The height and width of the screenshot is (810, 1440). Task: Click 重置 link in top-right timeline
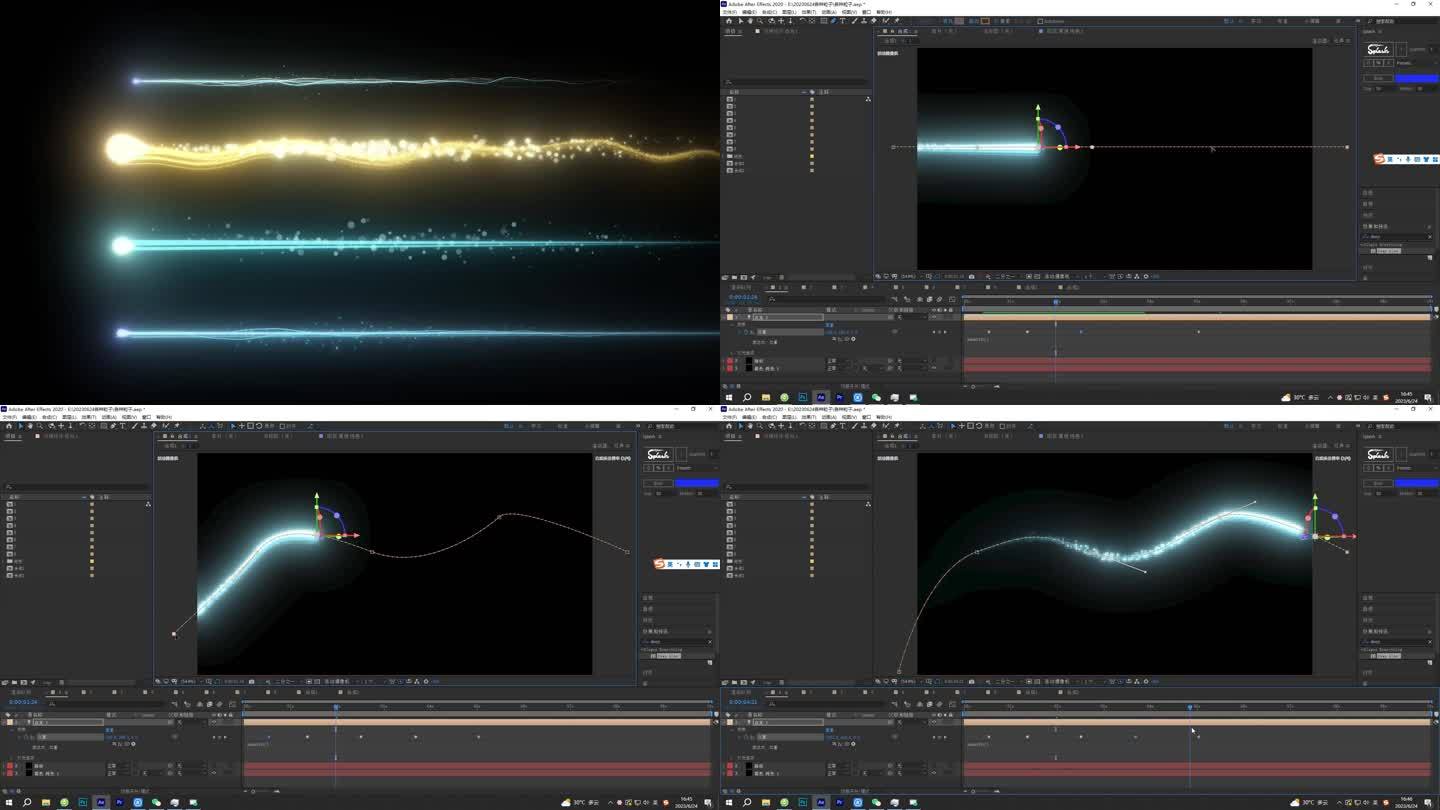[830, 325]
